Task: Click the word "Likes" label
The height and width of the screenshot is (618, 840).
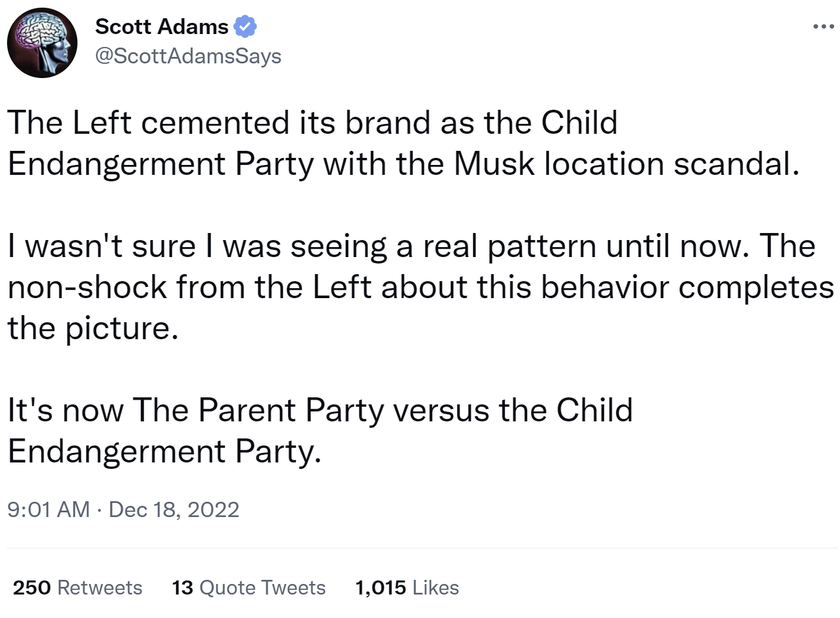Action: click(436, 587)
